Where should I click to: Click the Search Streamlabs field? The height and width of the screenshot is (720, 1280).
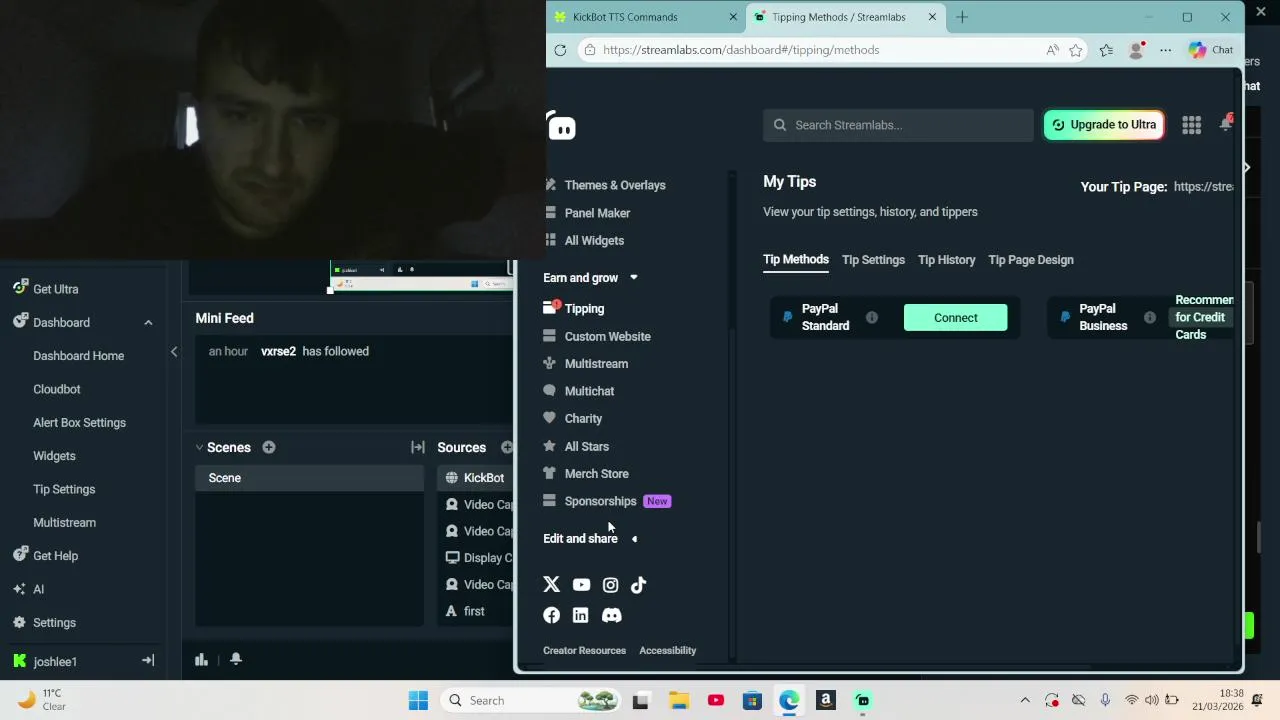click(898, 125)
